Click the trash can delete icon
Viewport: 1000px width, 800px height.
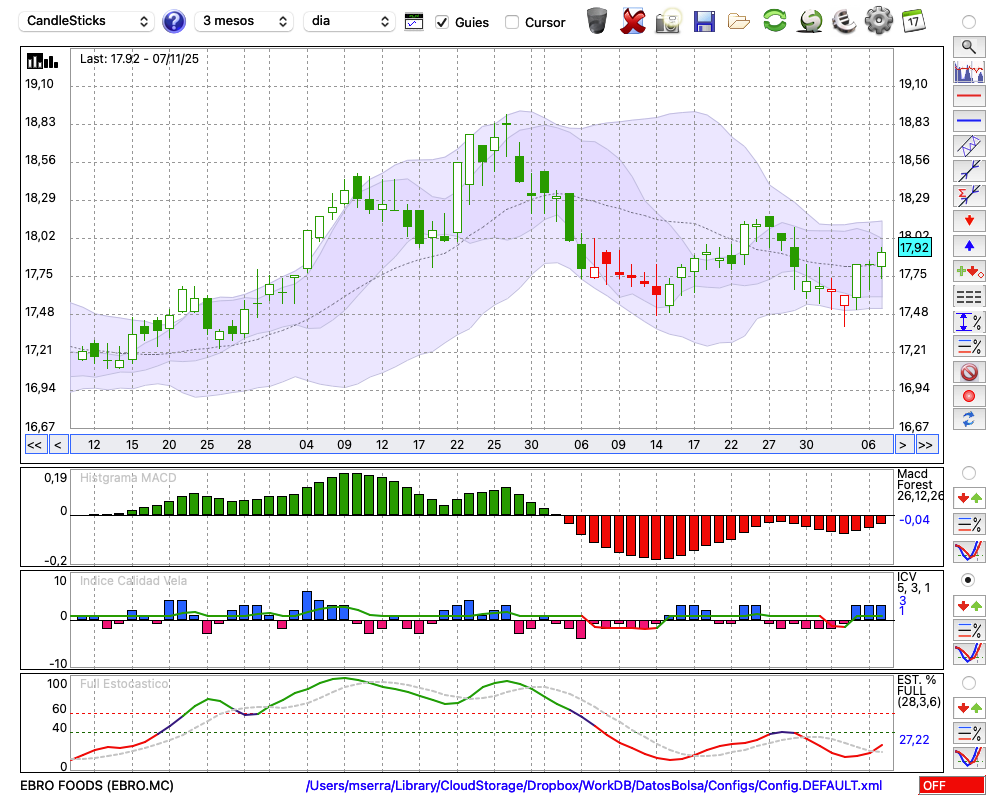(597, 21)
